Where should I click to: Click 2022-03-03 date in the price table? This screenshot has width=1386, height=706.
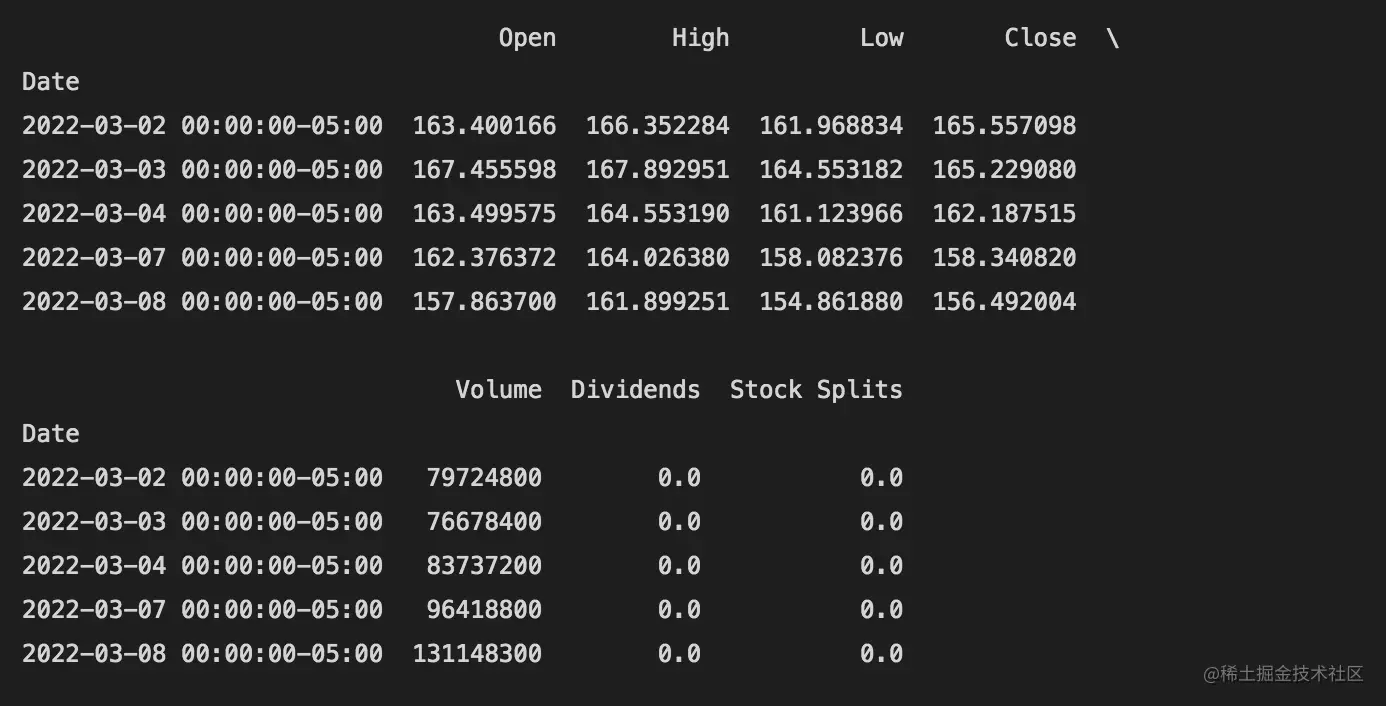[x=202, y=170]
